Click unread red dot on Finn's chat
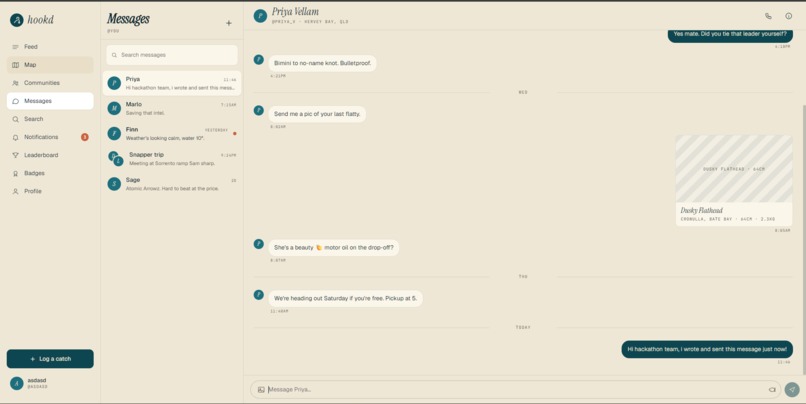 (235, 134)
